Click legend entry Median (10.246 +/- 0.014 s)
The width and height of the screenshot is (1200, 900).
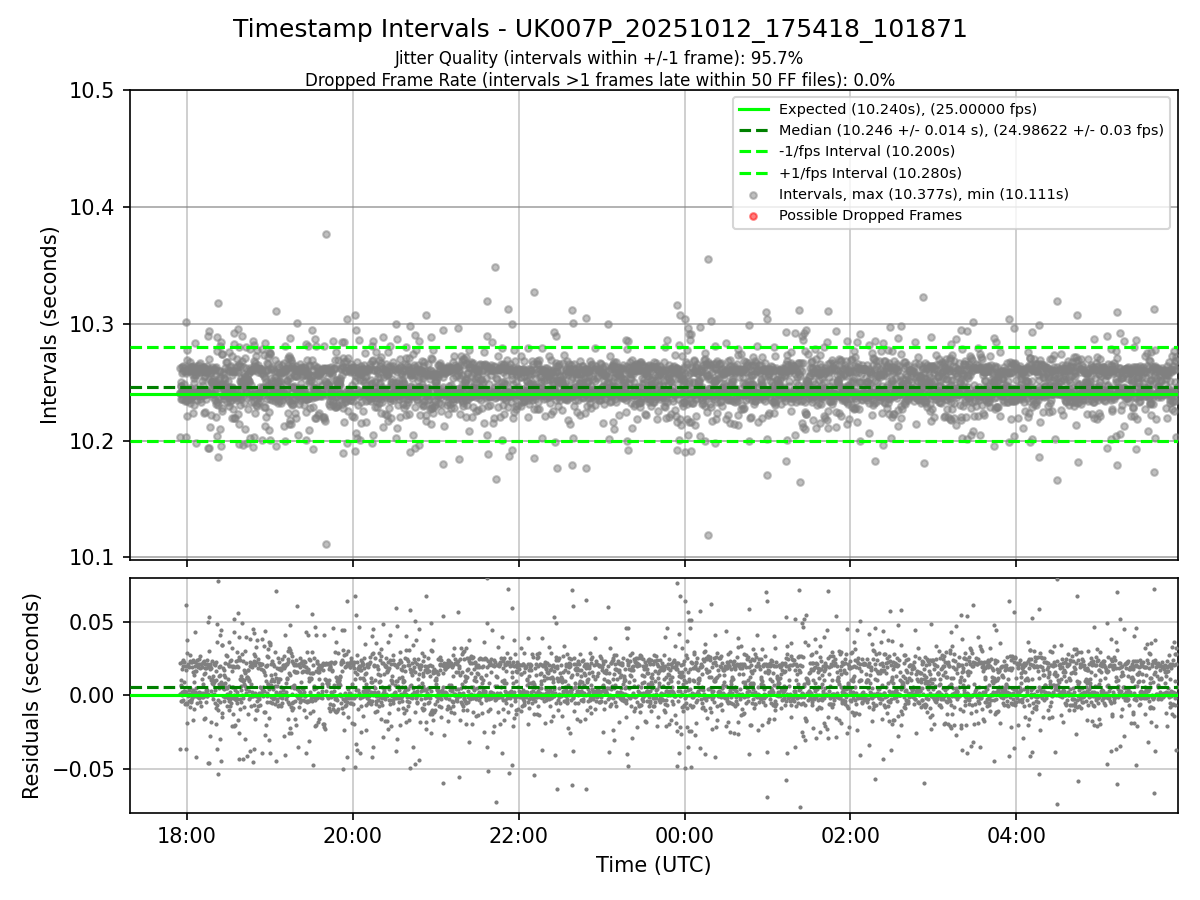coord(971,130)
